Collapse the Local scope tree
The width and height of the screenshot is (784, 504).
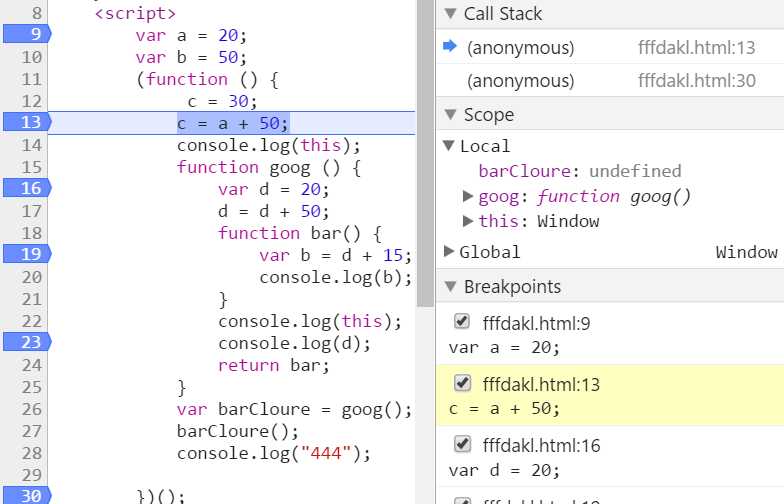[448, 146]
